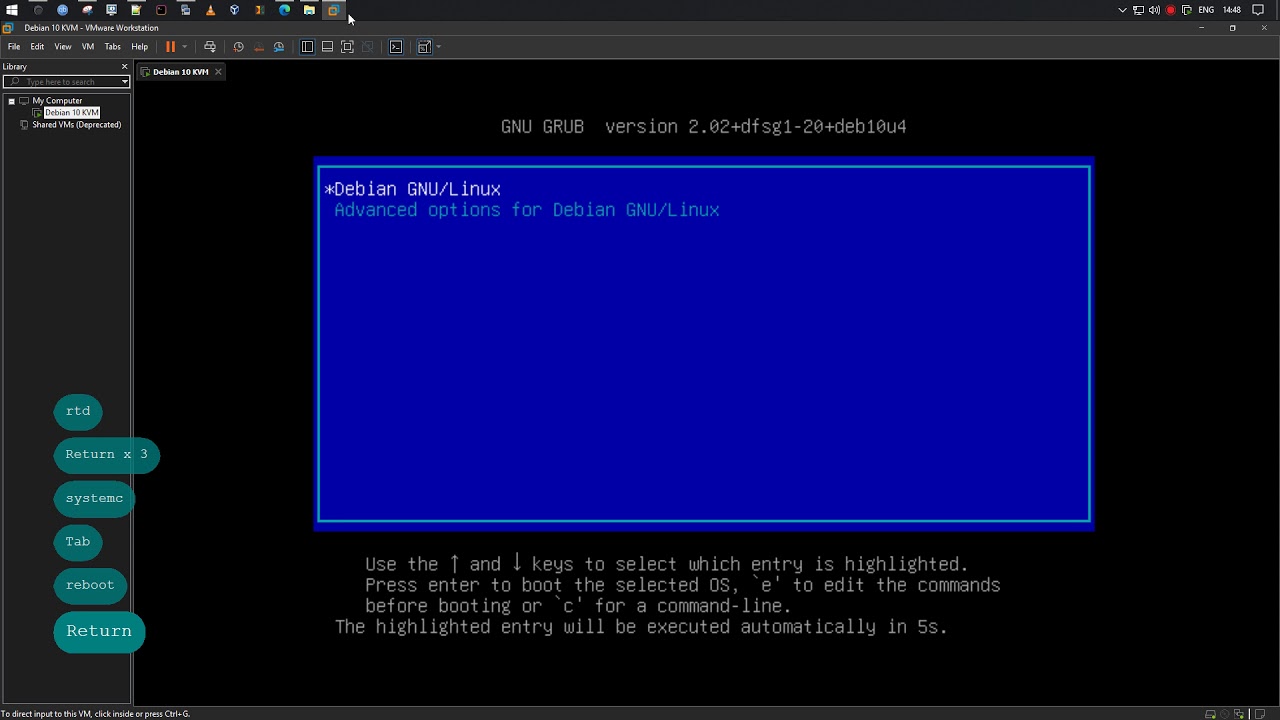This screenshot has width=1280, height=720.
Task: Open the File menu
Action: click(x=14, y=47)
